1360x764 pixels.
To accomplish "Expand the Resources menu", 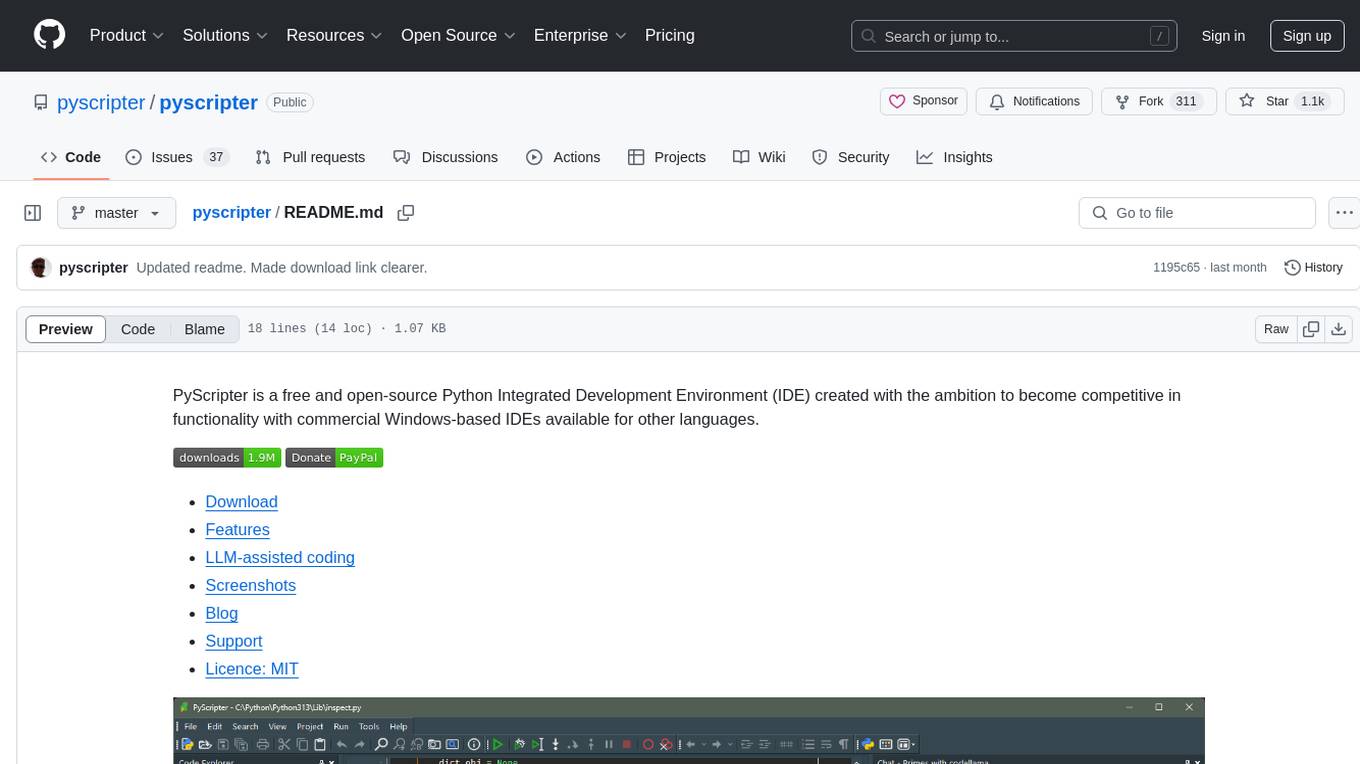I will pyautogui.click(x=334, y=35).
